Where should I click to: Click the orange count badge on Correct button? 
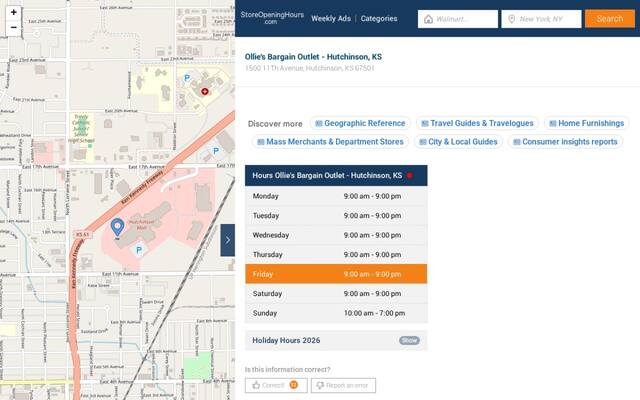[x=293, y=384]
